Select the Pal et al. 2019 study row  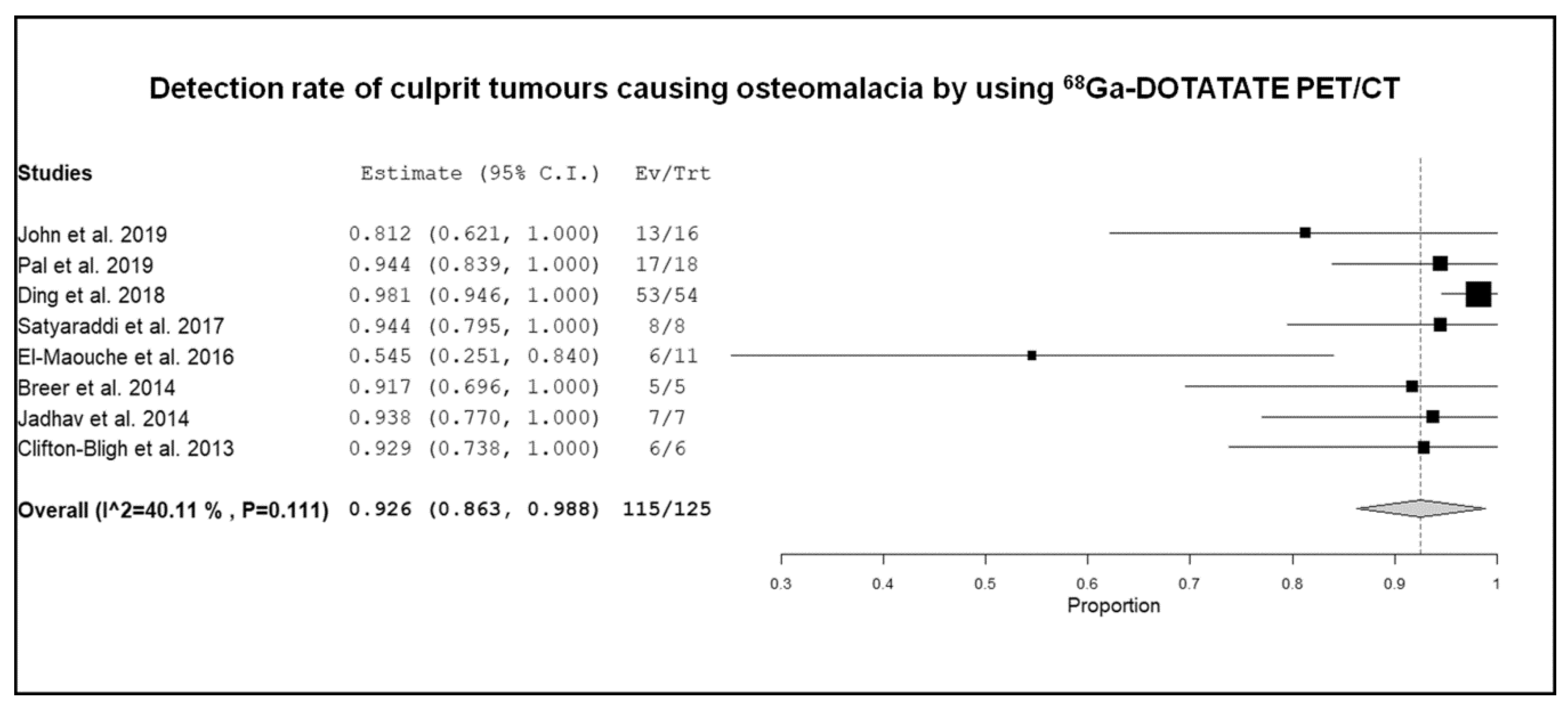tap(757, 265)
